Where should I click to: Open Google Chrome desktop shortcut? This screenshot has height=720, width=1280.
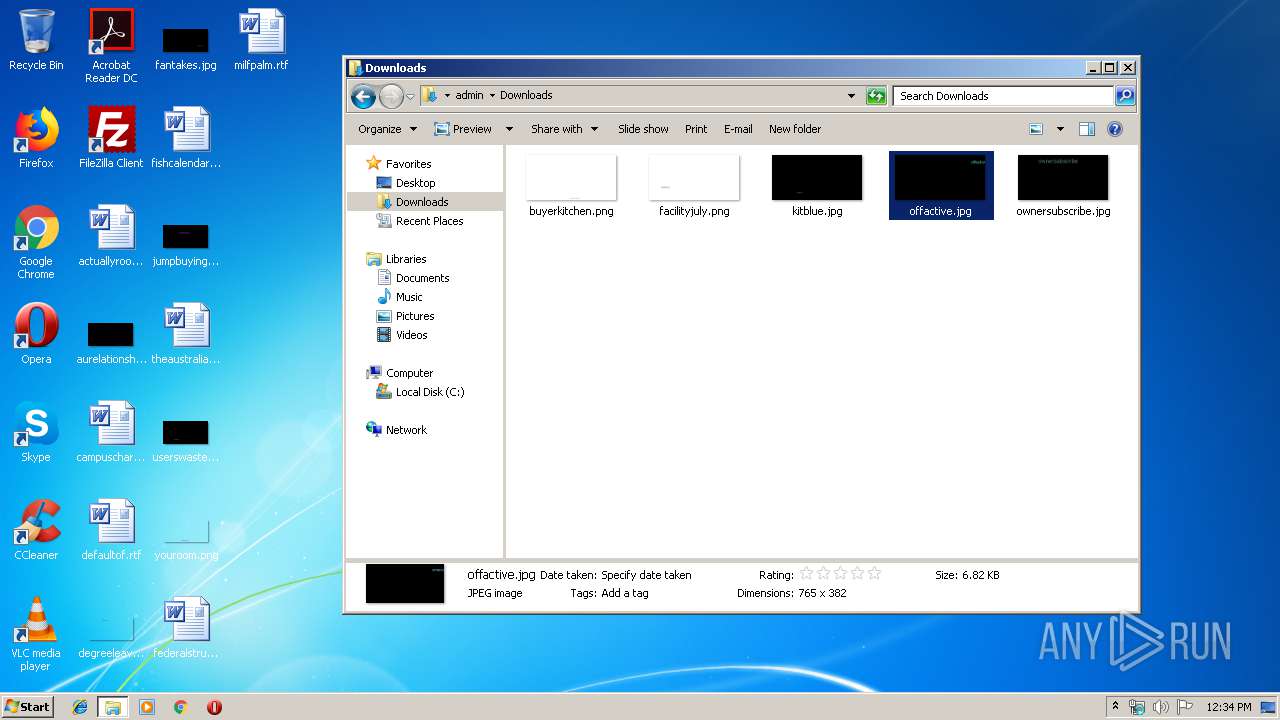point(36,242)
